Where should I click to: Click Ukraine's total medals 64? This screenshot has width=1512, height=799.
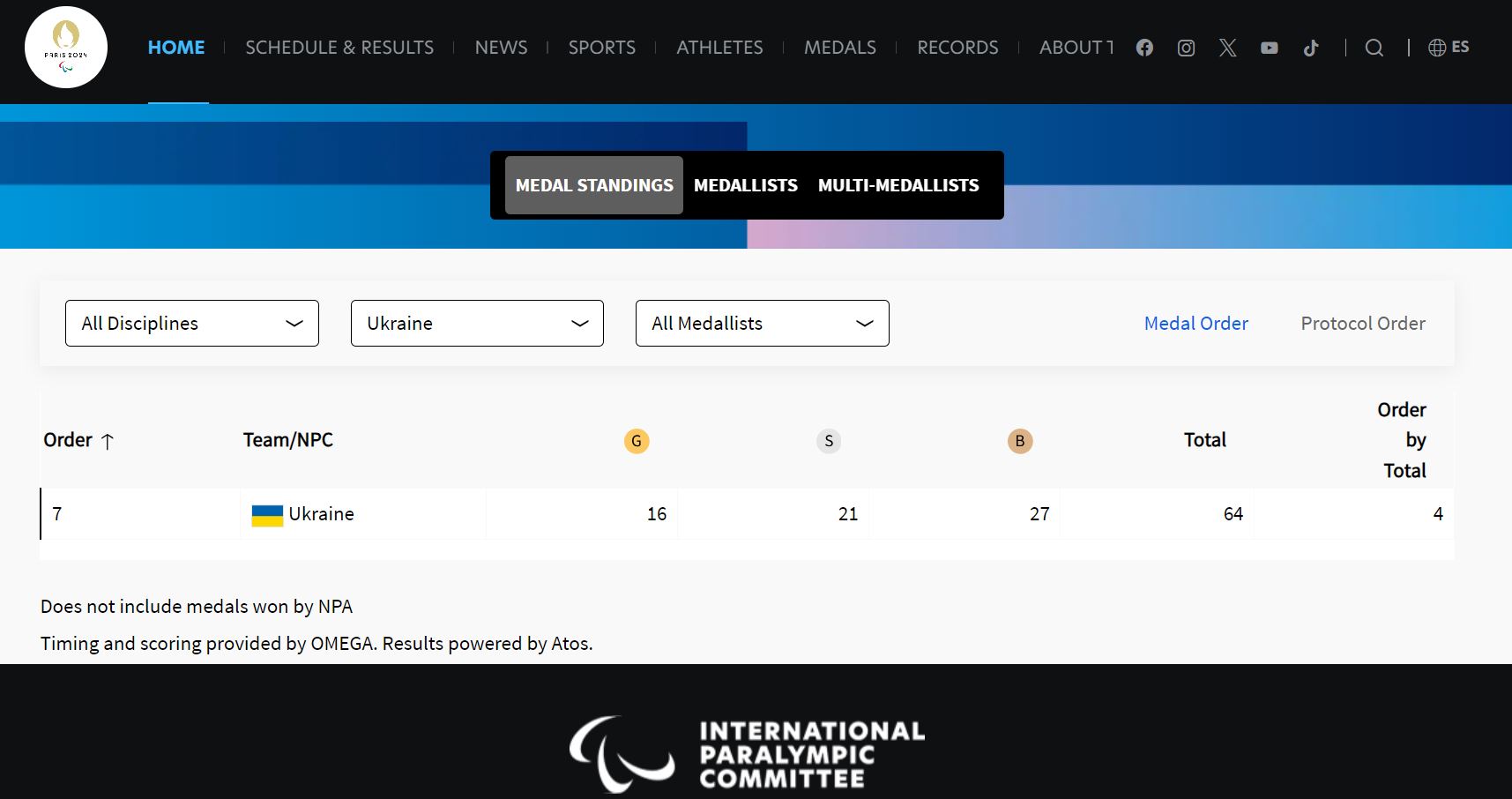coord(1233,514)
